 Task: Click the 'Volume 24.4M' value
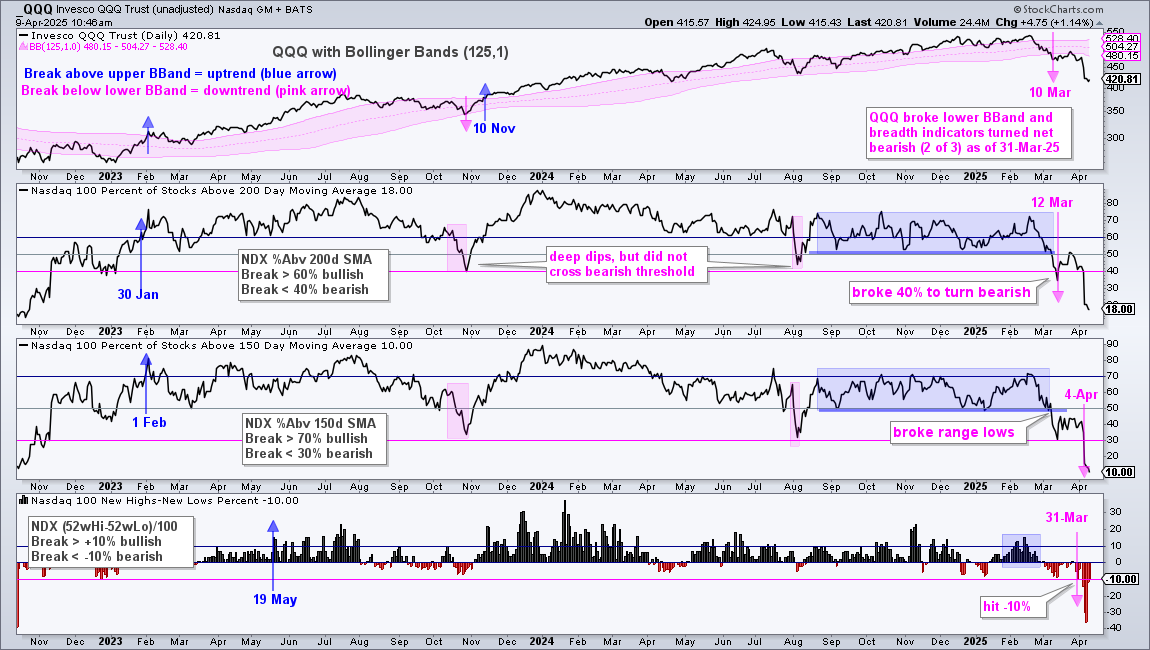951,22
